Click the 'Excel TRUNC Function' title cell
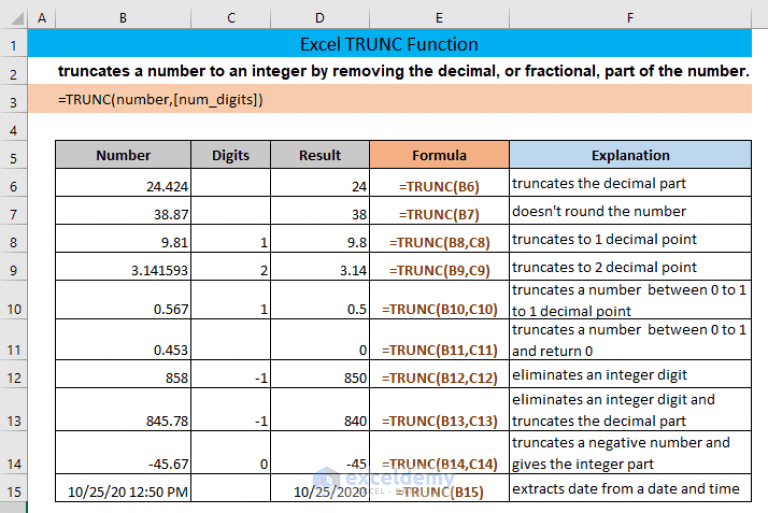The image size is (768, 513). [389, 44]
